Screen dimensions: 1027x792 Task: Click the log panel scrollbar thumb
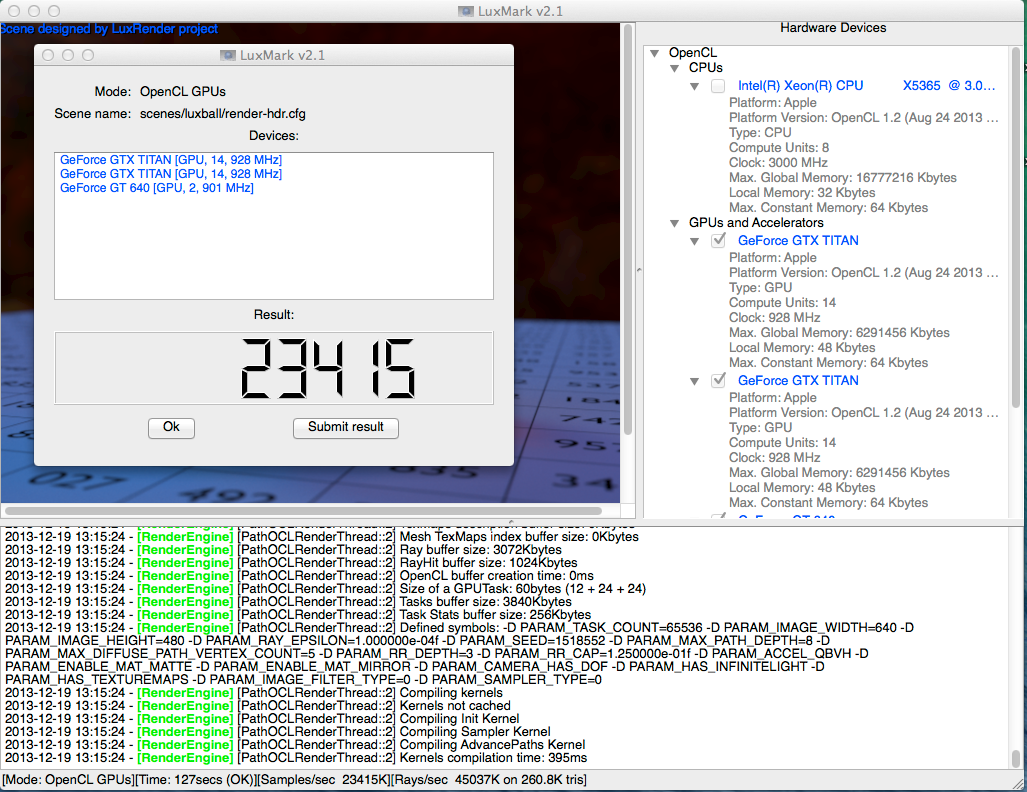(x=1016, y=758)
